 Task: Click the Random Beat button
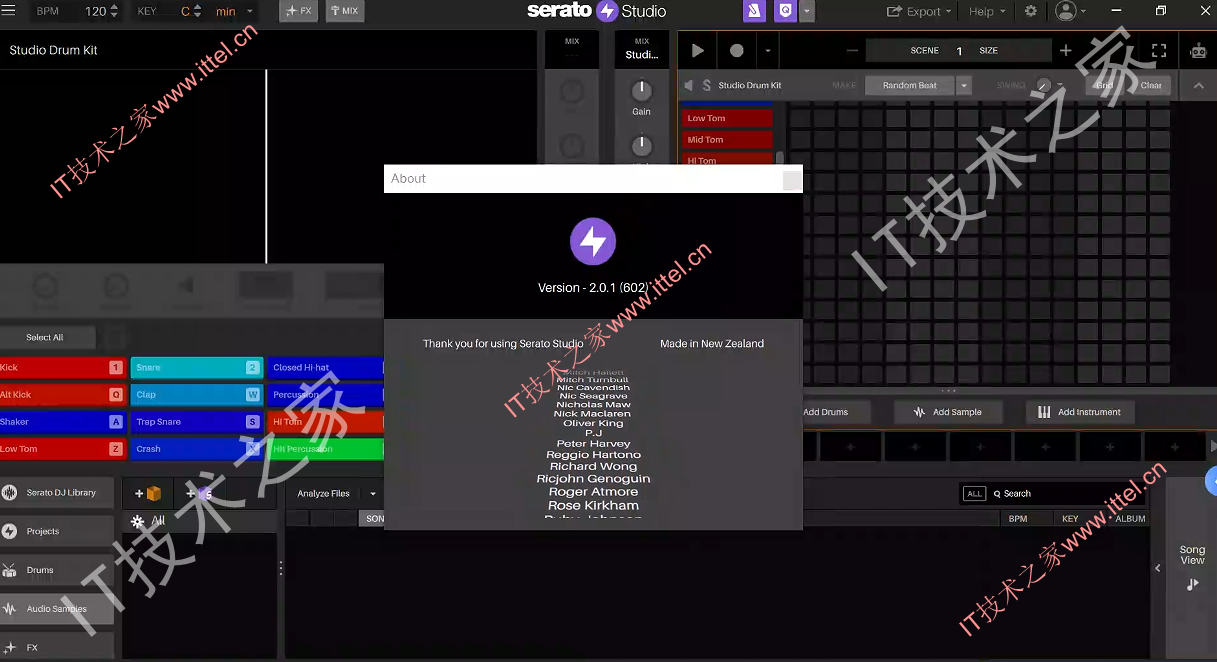[x=910, y=85]
